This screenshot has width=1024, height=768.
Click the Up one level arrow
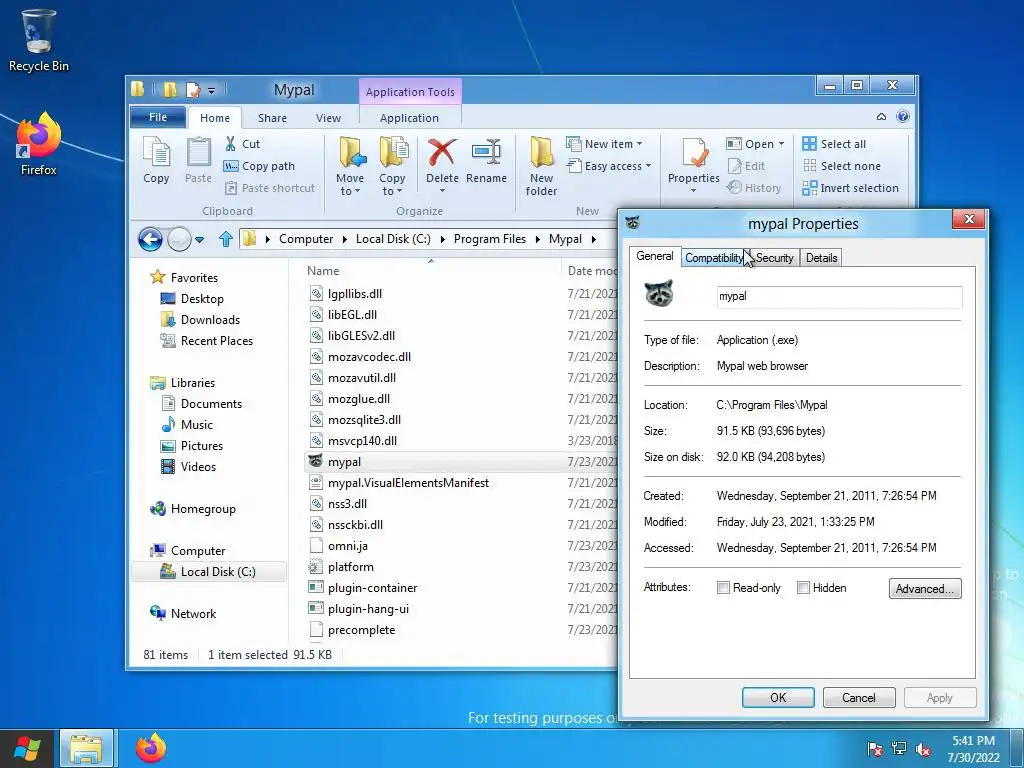(x=226, y=239)
